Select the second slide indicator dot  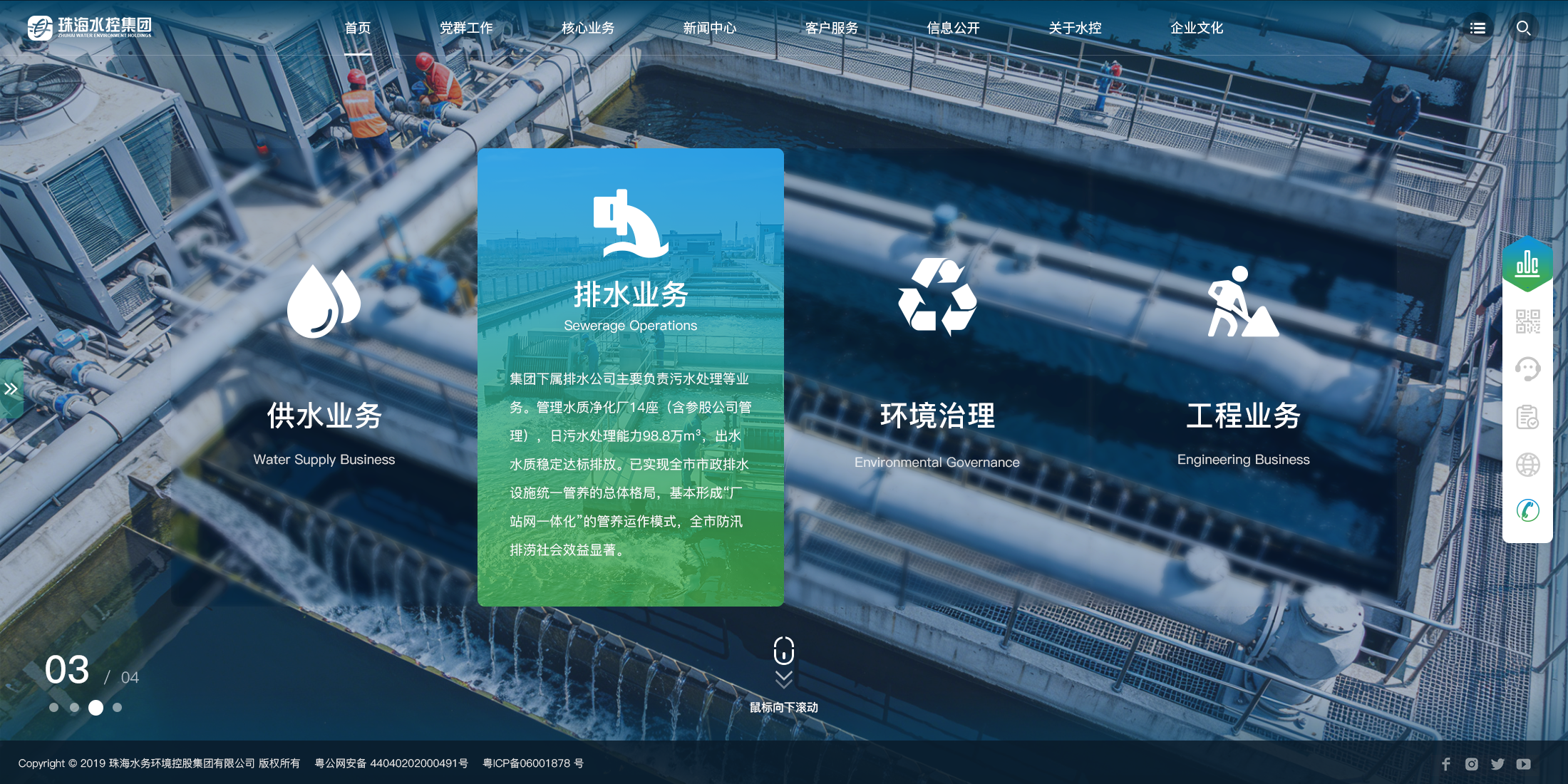74,708
